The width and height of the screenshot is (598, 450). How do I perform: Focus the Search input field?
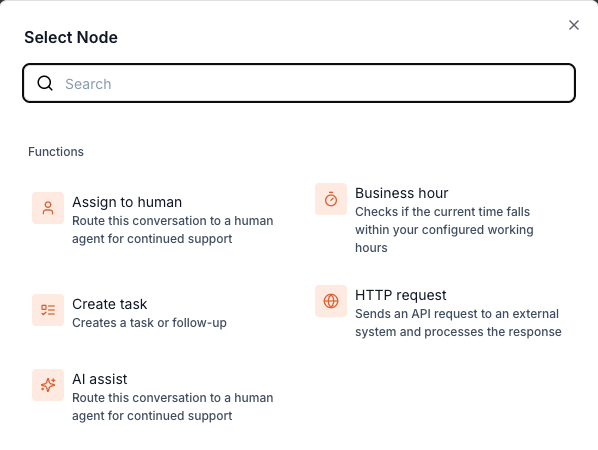[299, 83]
